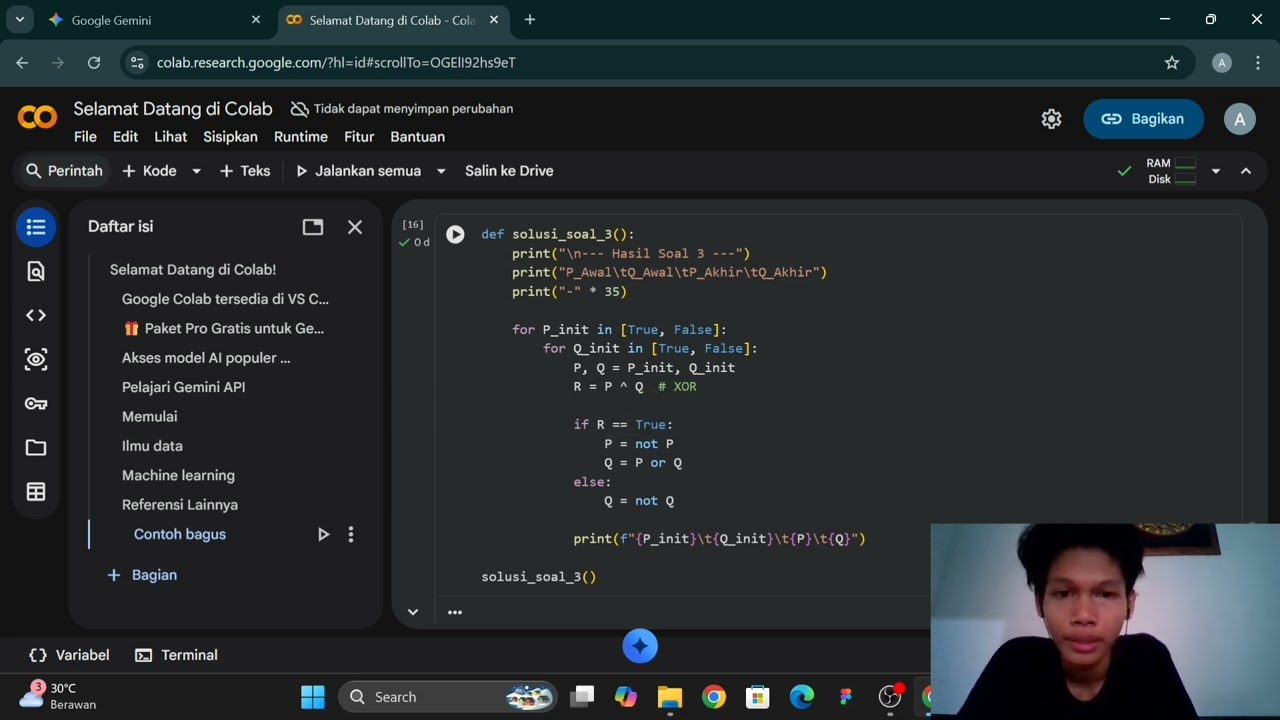This screenshot has height=720, width=1280.
Task: Open the Runtime menu
Action: 301,137
